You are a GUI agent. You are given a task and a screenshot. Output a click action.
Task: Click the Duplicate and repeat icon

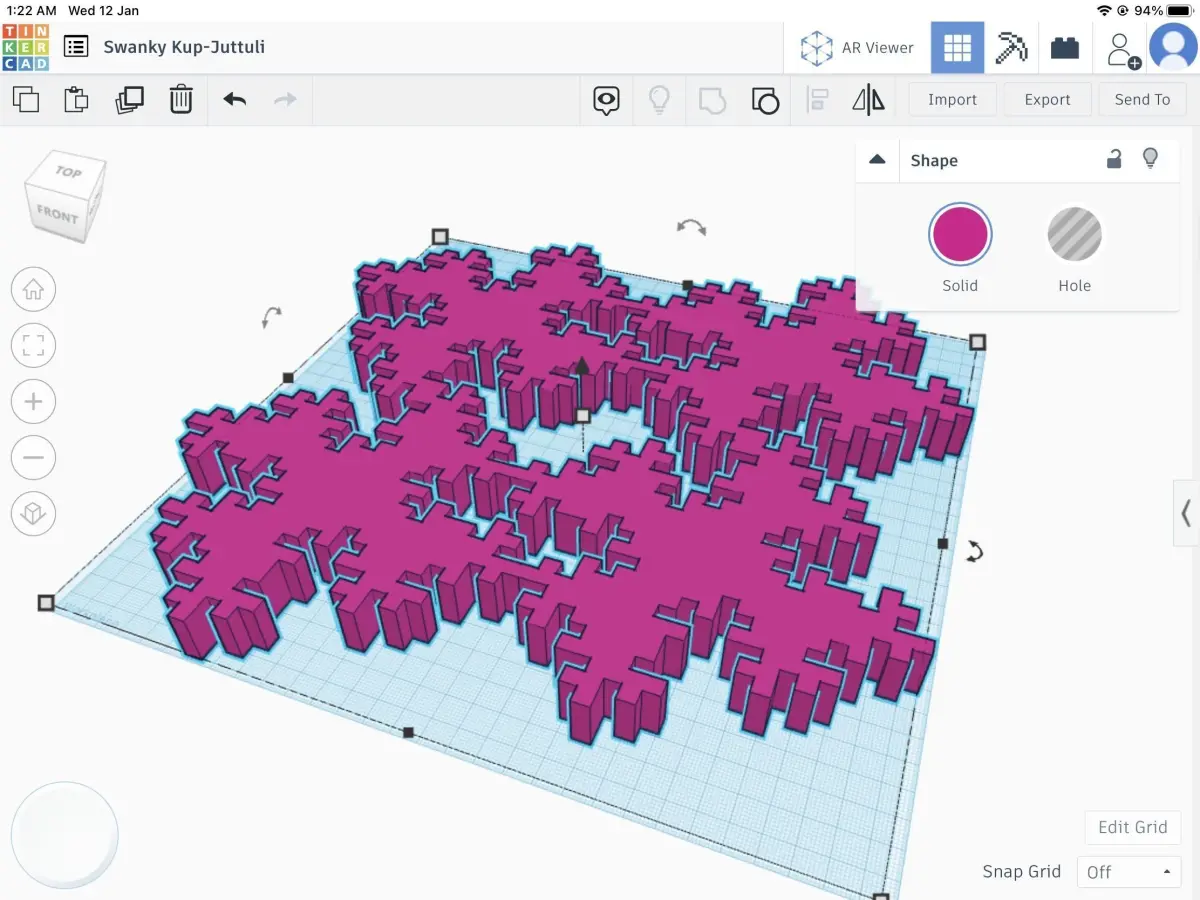(x=129, y=99)
